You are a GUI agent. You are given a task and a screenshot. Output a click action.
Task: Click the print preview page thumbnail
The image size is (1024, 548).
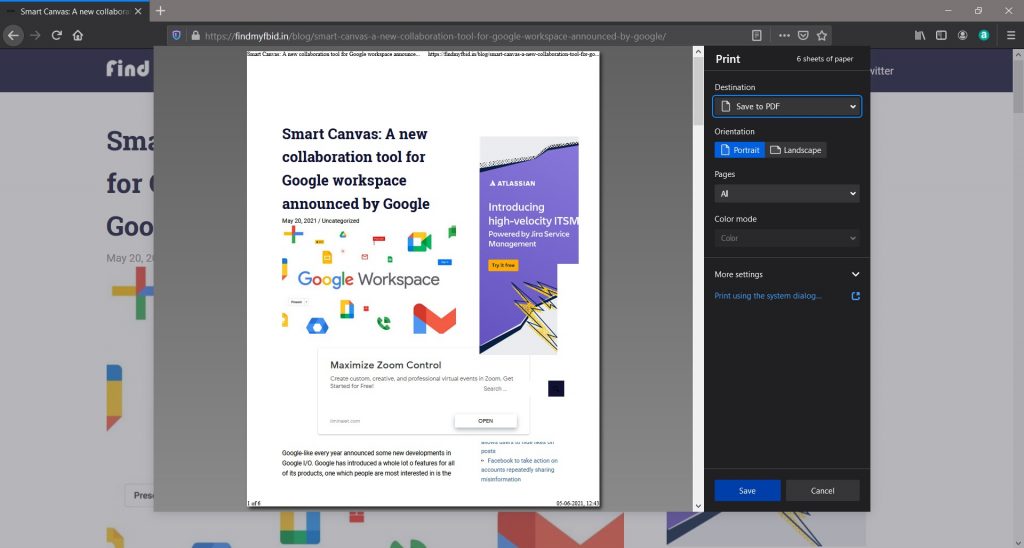coord(423,279)
